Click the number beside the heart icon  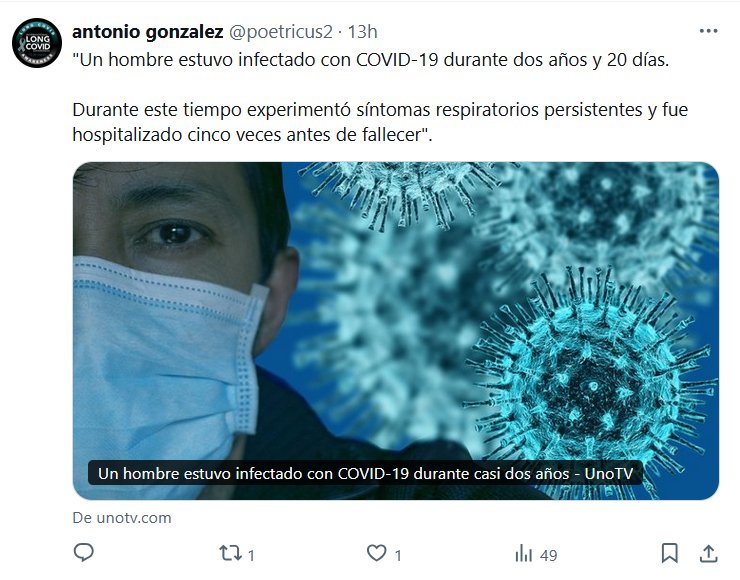point(398,555)
